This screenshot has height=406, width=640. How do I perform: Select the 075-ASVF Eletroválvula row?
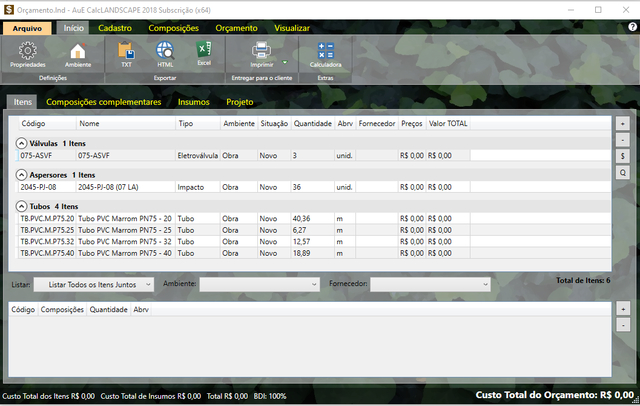[200, 156]
